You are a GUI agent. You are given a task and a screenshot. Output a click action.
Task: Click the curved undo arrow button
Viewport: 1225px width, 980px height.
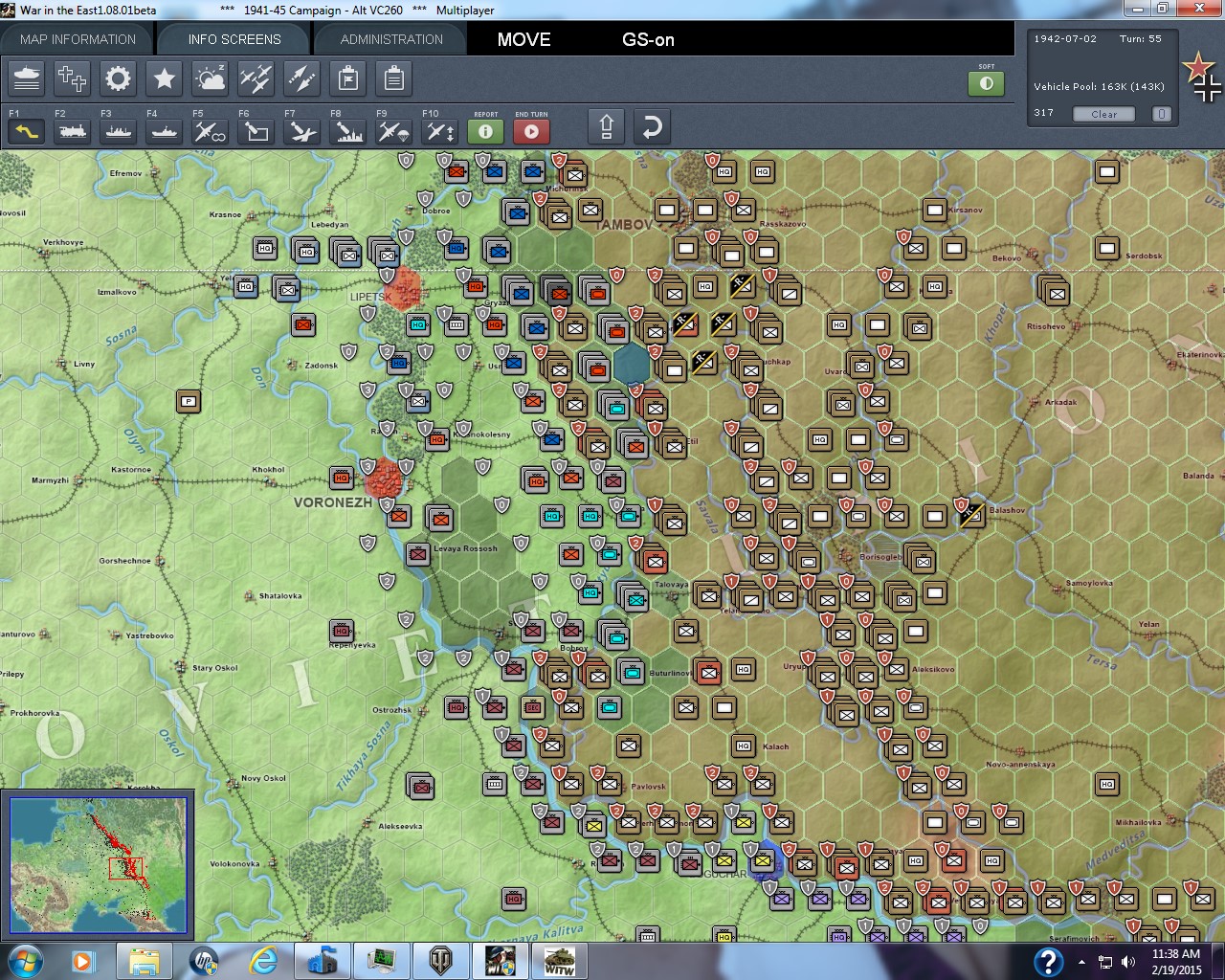coord(652,127)
